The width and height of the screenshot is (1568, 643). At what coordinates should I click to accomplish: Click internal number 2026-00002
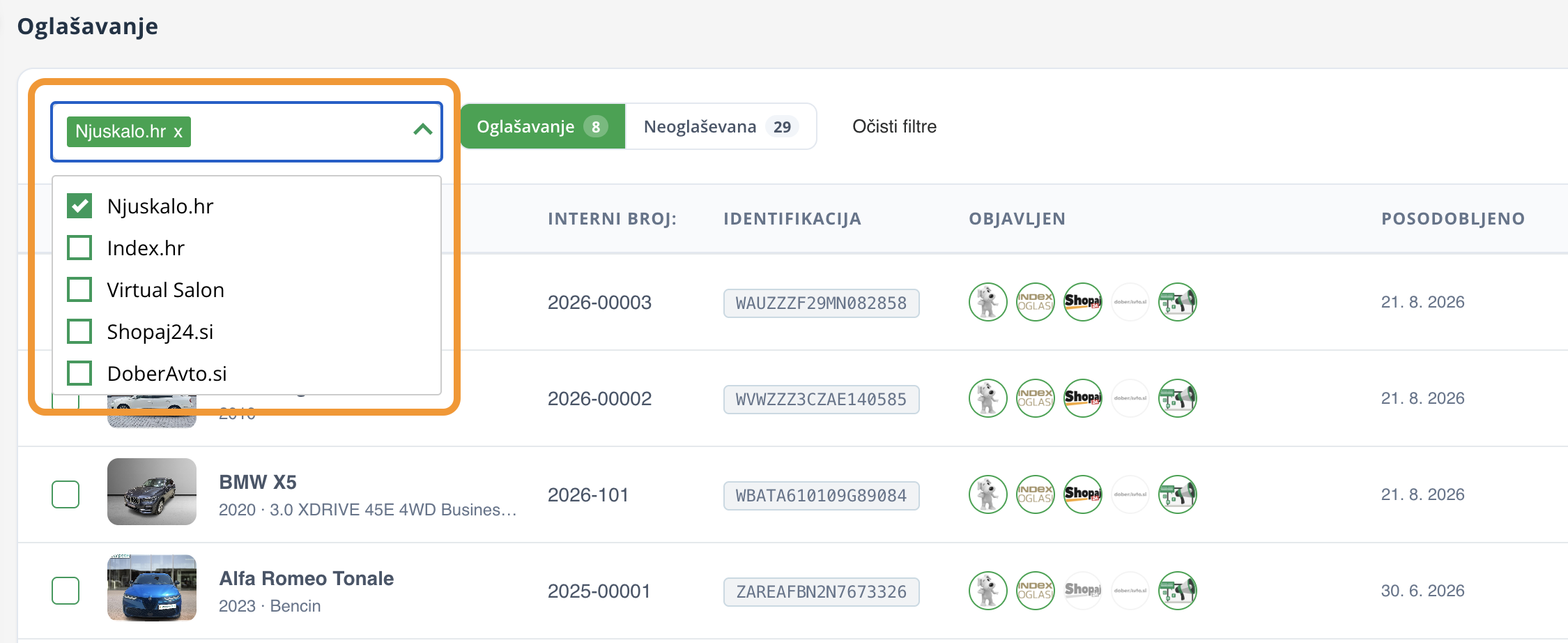[600, 399]
